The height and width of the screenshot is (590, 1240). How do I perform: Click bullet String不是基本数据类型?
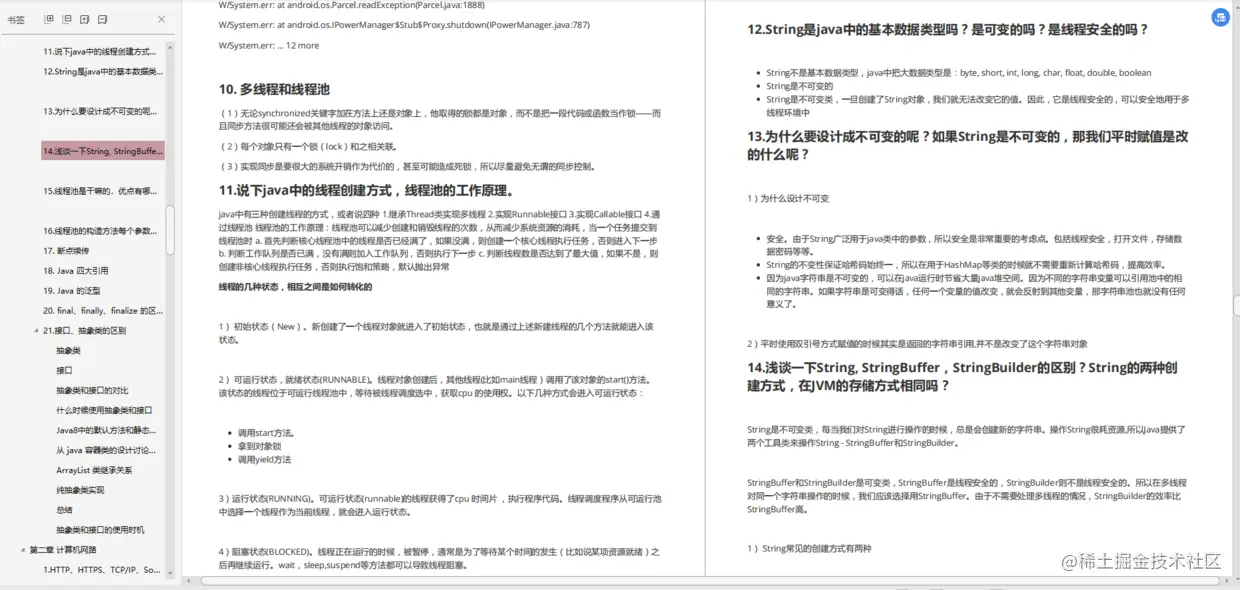(958, 73)
